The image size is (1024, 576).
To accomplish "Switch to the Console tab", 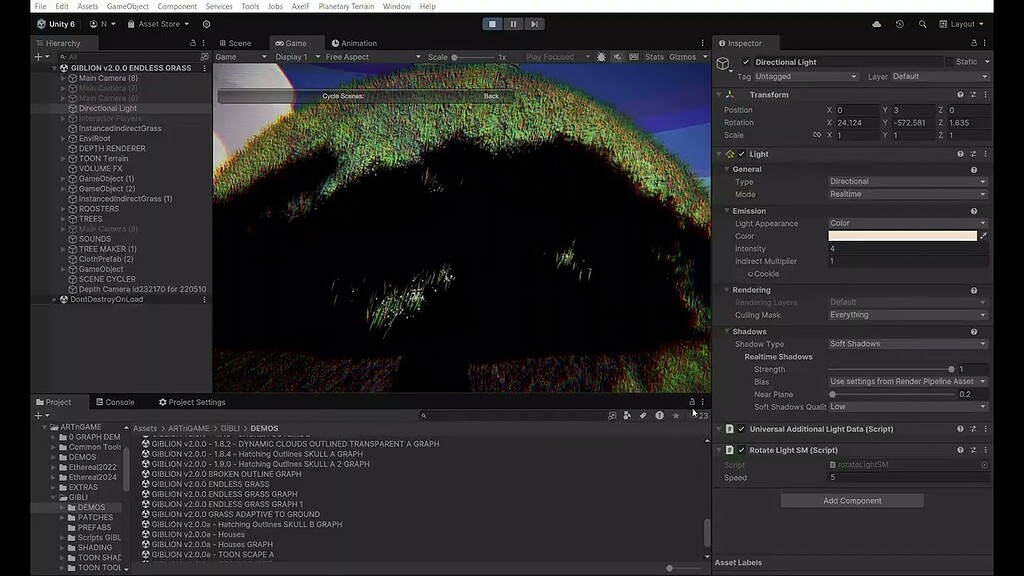I will 117,402.
